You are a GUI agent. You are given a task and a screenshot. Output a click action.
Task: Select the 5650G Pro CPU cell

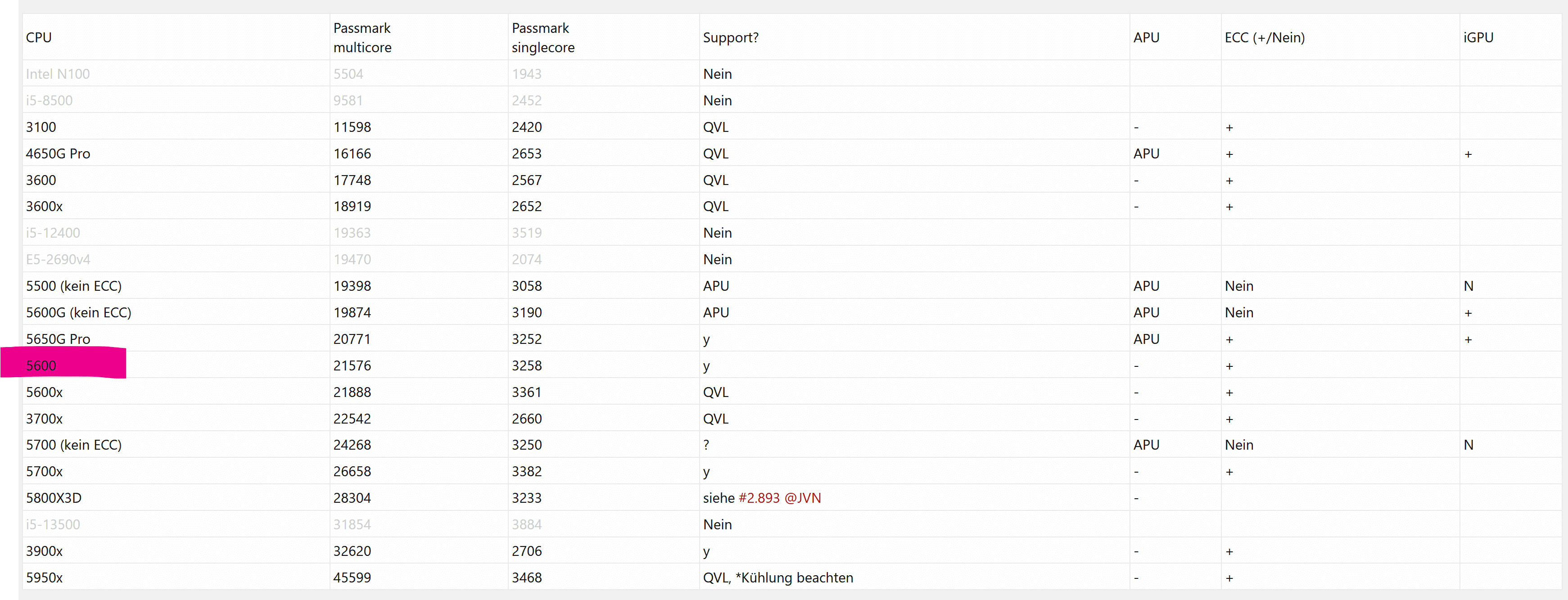(x=58, y=339)
